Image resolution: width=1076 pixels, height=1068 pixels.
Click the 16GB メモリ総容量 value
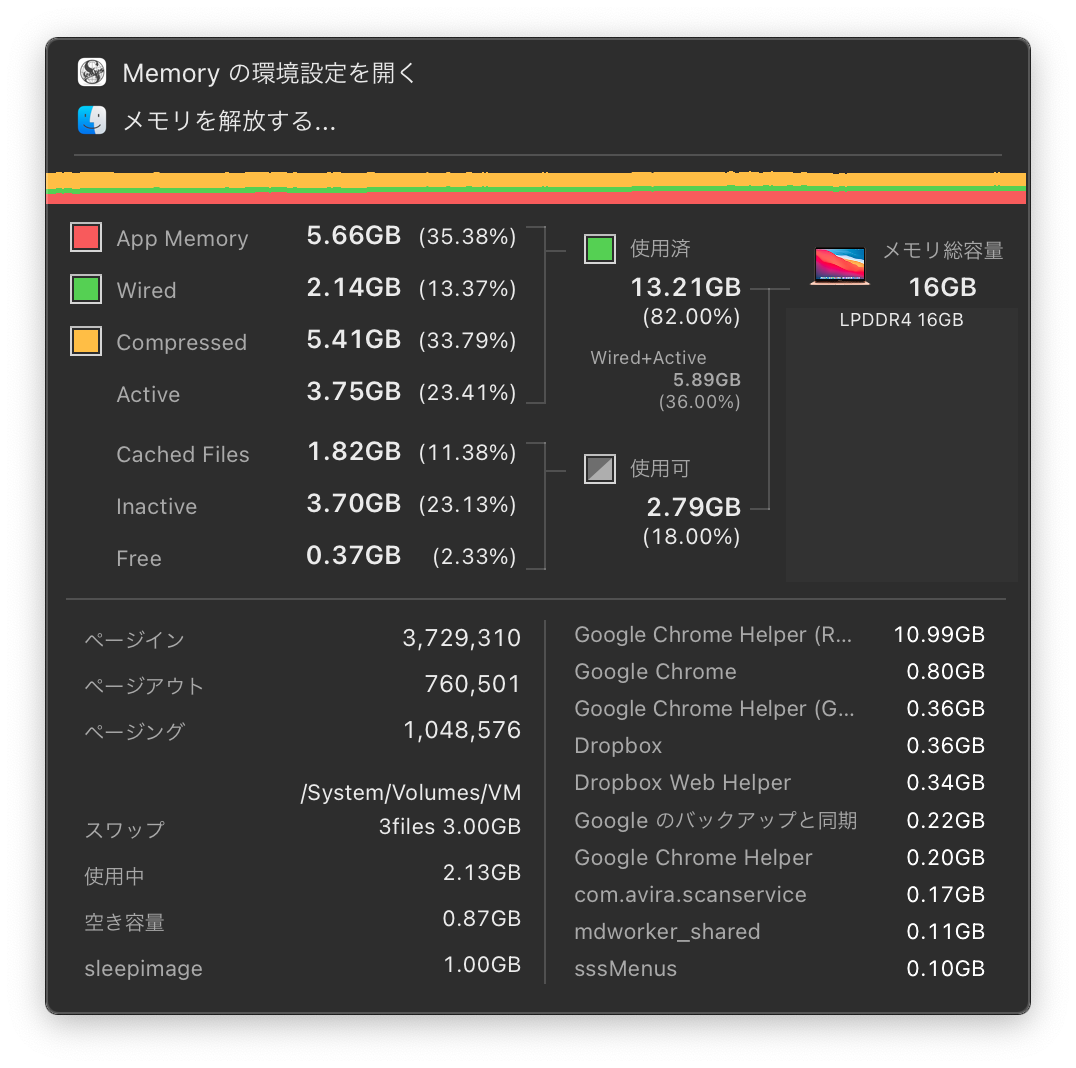tap(942, 288)
